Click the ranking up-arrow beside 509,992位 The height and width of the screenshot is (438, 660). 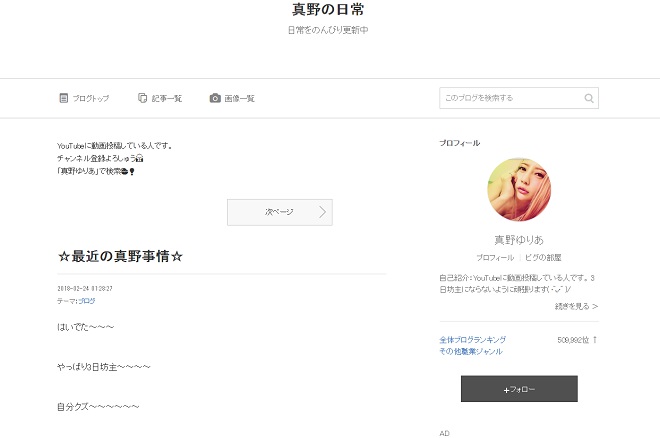[x=594, y=340]
